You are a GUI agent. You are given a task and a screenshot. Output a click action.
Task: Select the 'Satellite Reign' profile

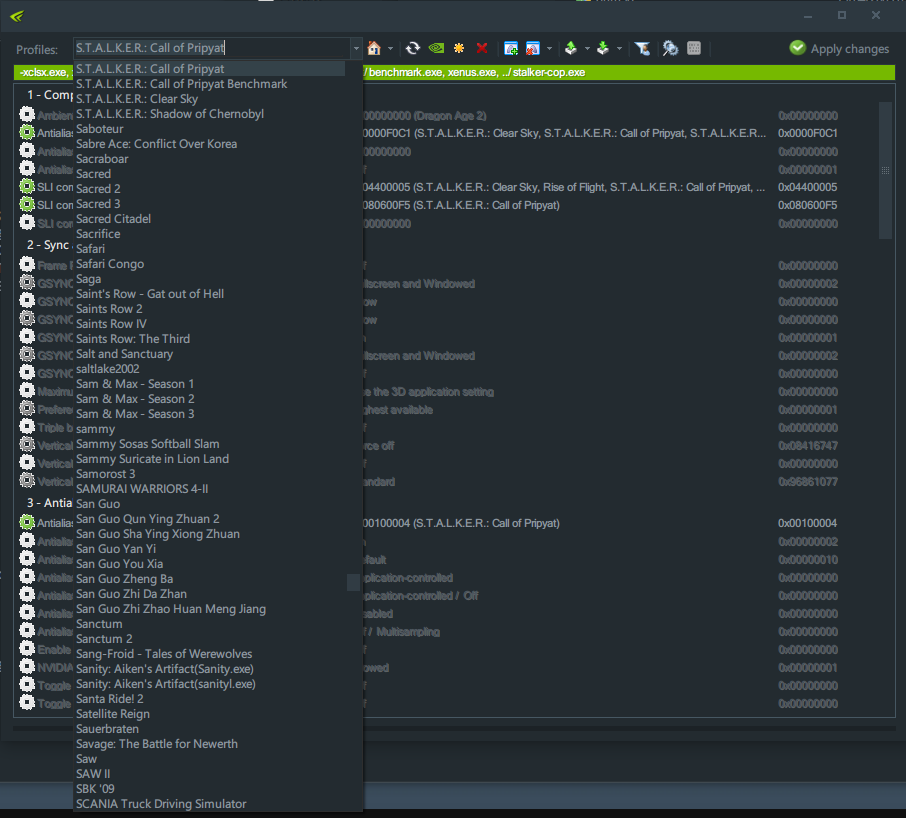pos(113,714)
